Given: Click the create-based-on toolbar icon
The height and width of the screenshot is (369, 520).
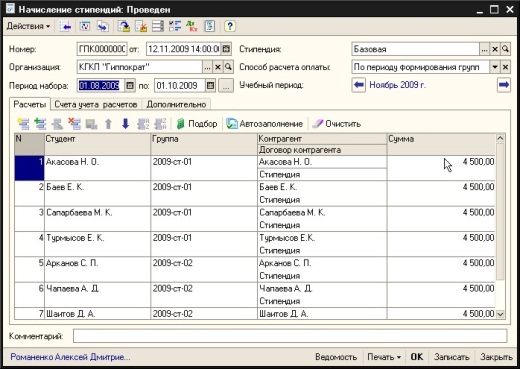Looking at the screenshot, I should pyautogui.click(x=124, y=26).
